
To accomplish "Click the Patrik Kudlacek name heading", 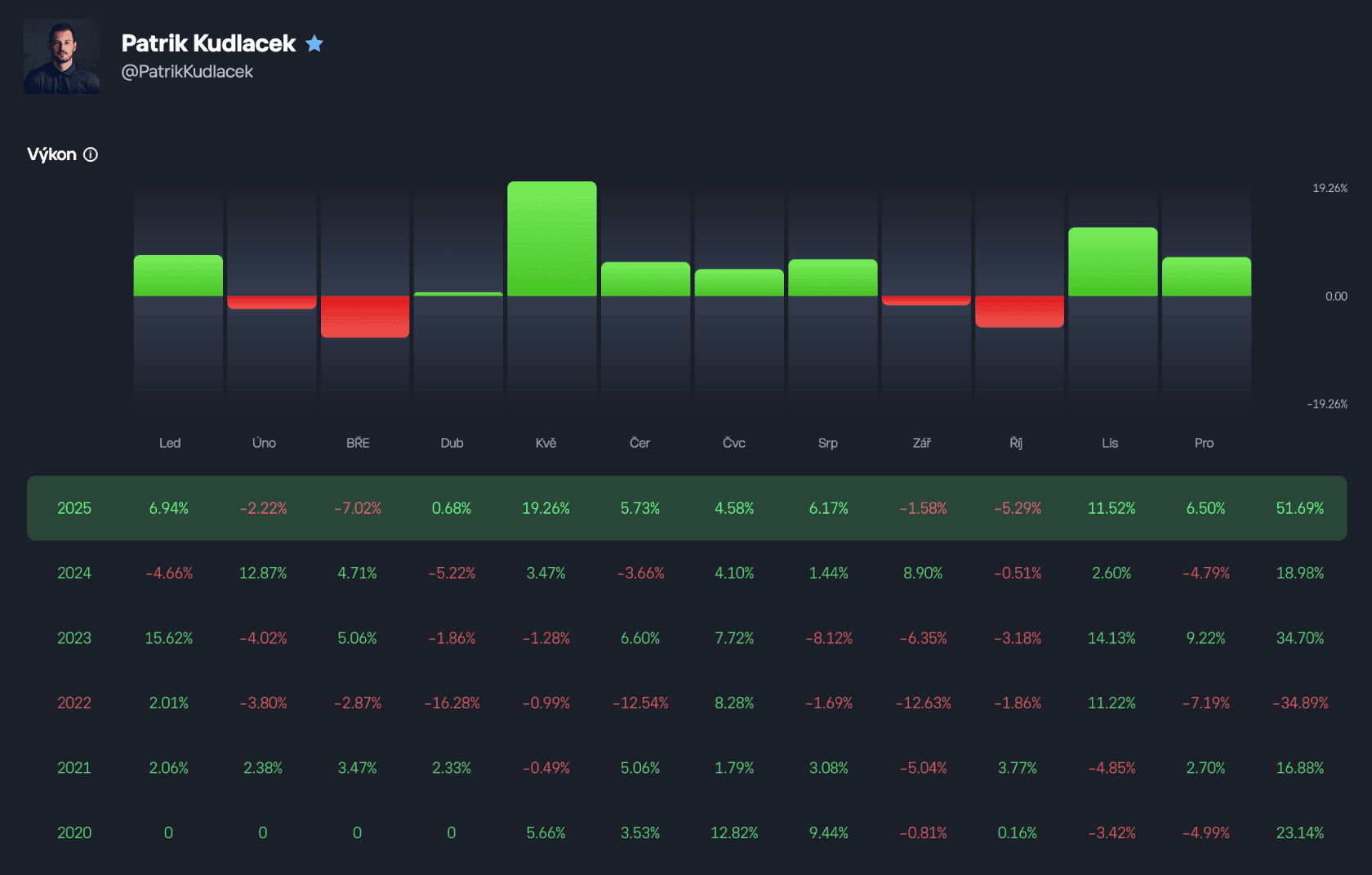I will (x=208, y=43).
